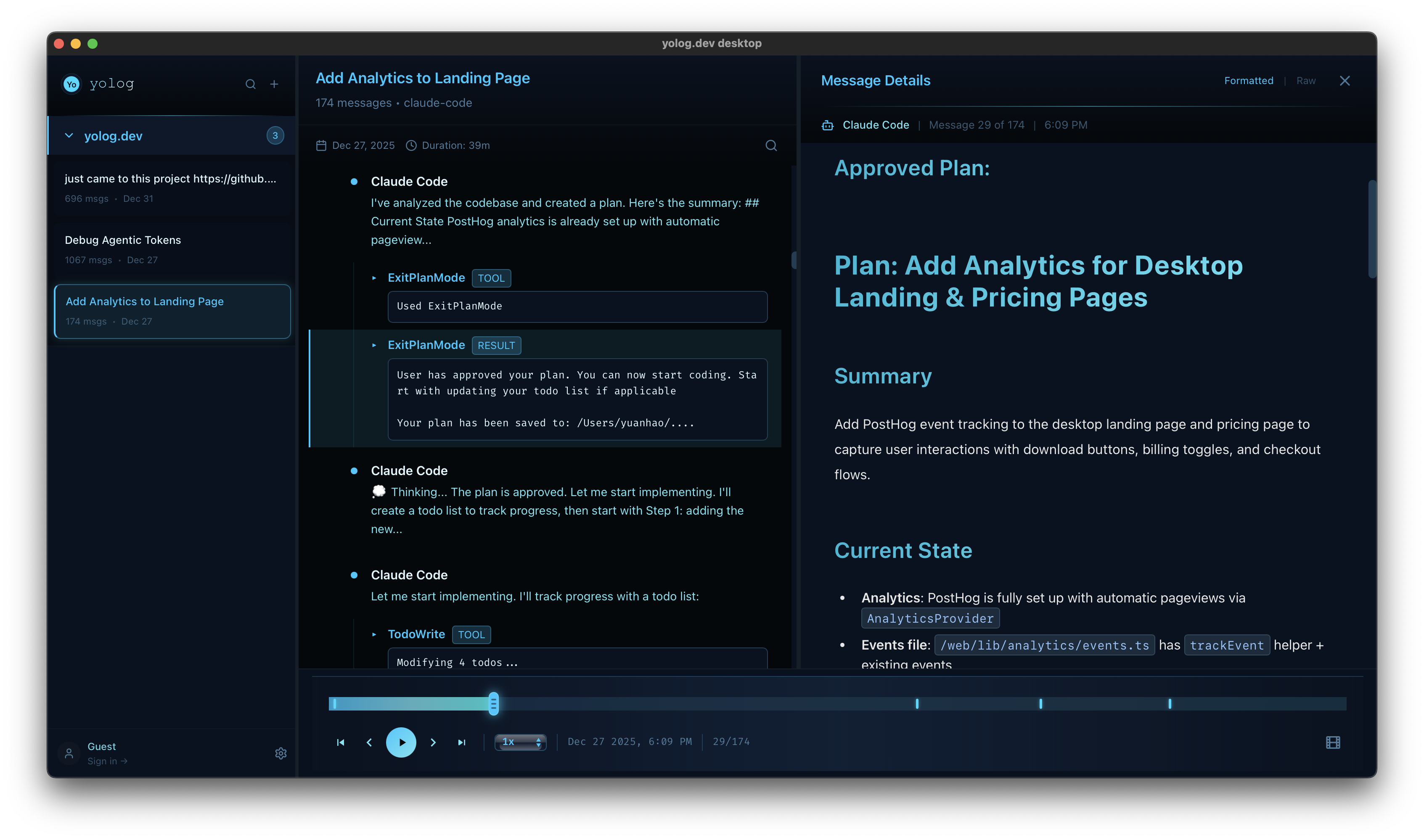This screenshot has width=1424, height=840.
Task: Create a new session with the plus icon
Action: tap(275, 84)
